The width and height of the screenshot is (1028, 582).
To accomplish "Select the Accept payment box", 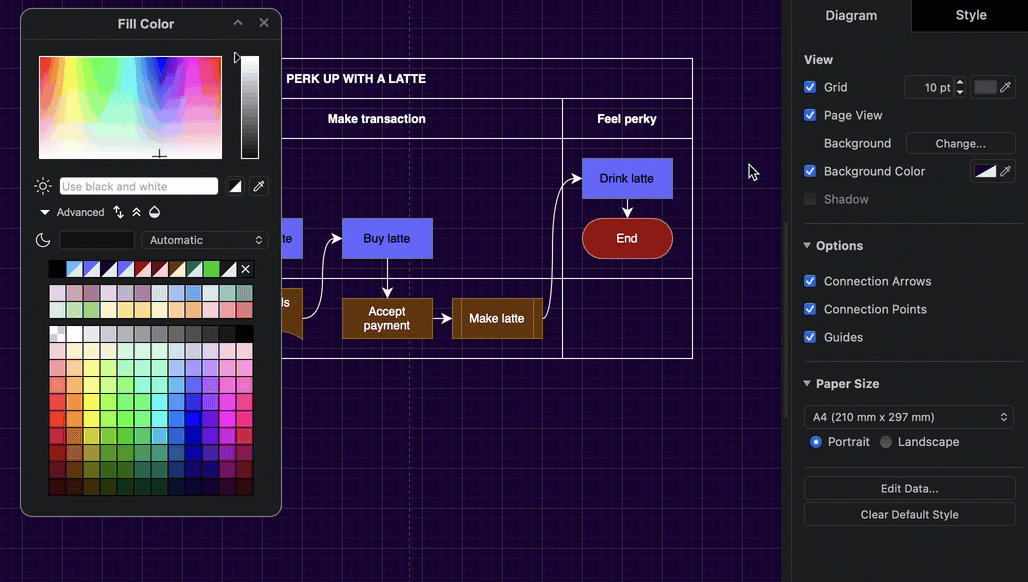I will (387, 319).
